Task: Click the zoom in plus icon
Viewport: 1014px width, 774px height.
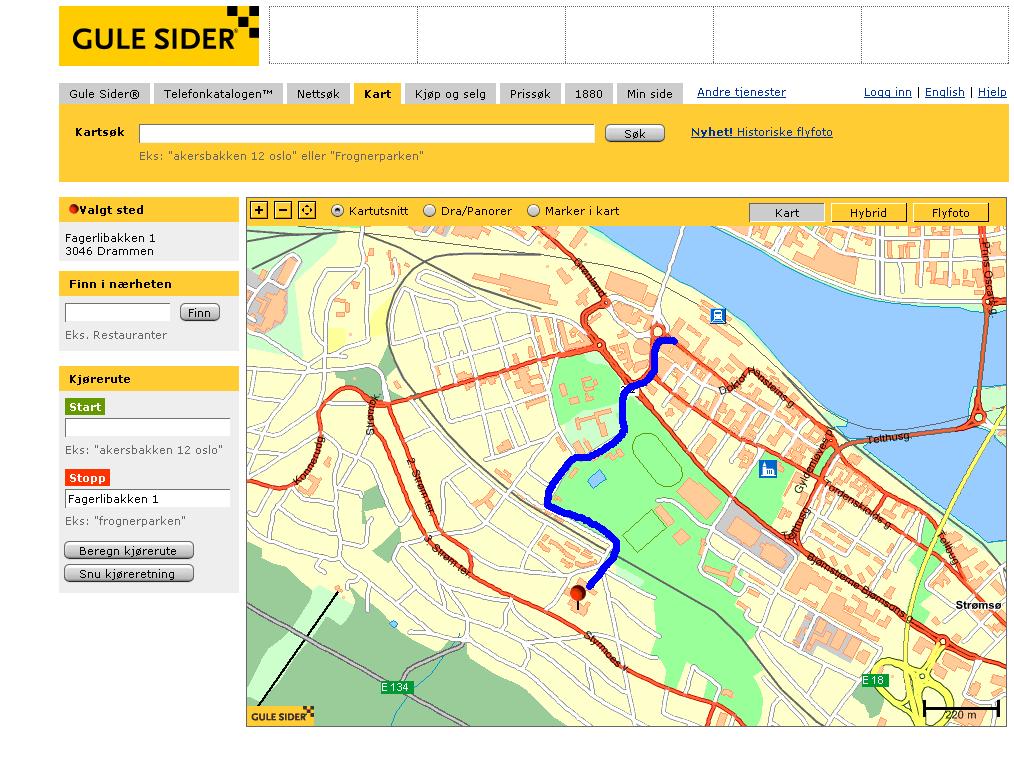Action: tap(259, 210)
